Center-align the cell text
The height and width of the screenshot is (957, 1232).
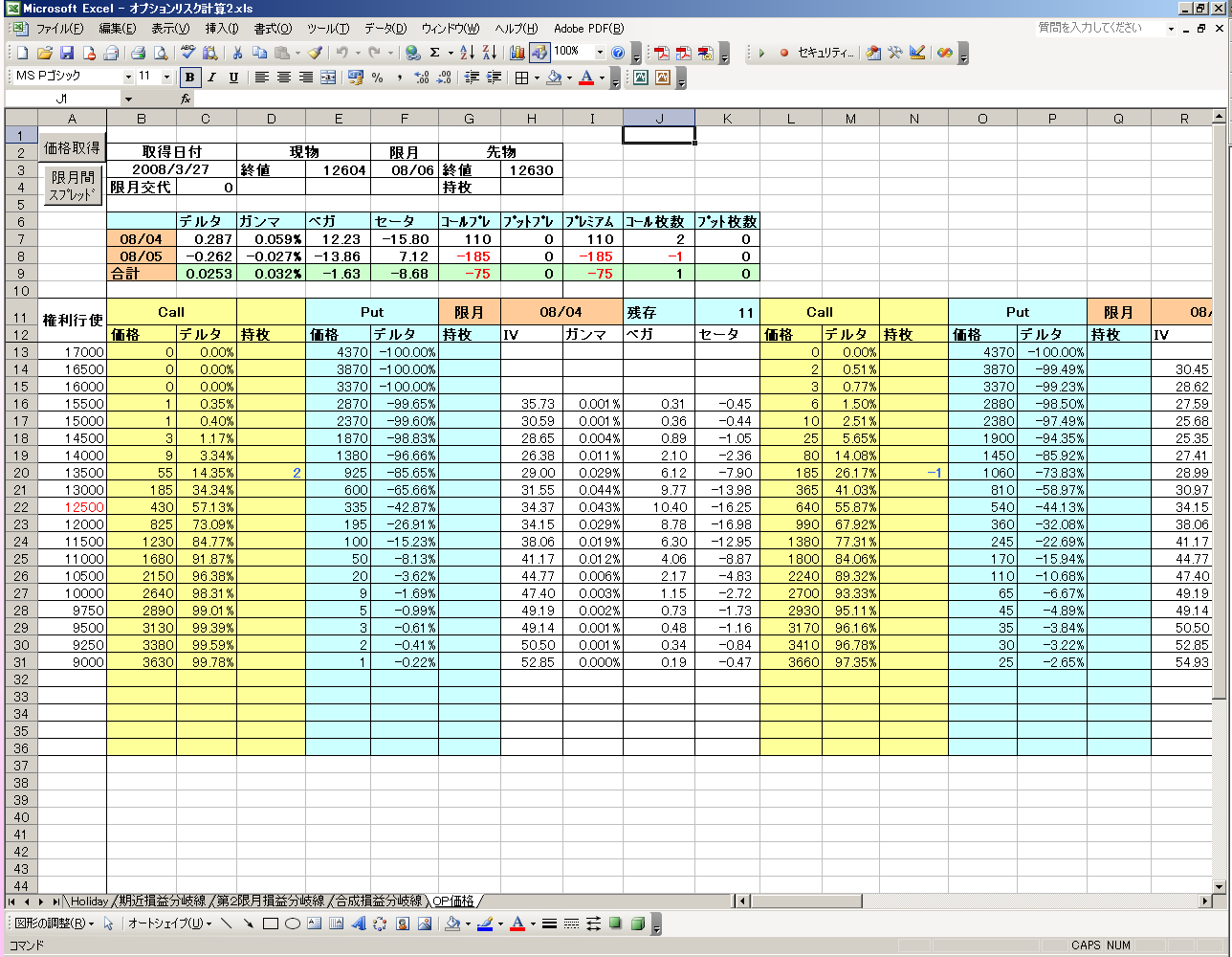283,78
